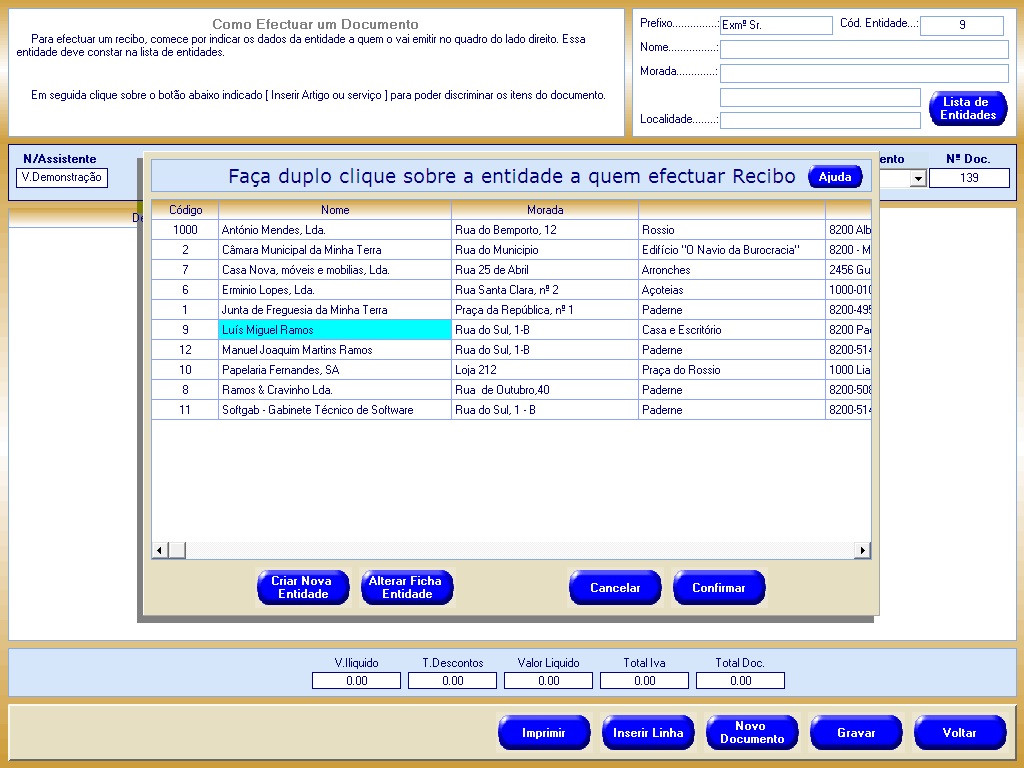This screenshot has height=768, width=1024.
Task: Click the Ajuda help button
Action: pos(835,177)
